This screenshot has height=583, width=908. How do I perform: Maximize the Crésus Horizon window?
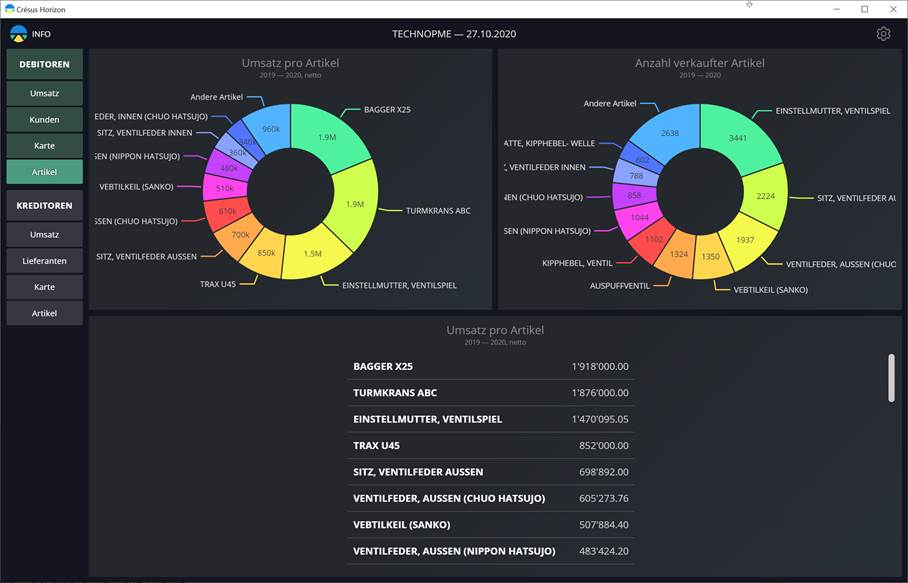(865, 9)
